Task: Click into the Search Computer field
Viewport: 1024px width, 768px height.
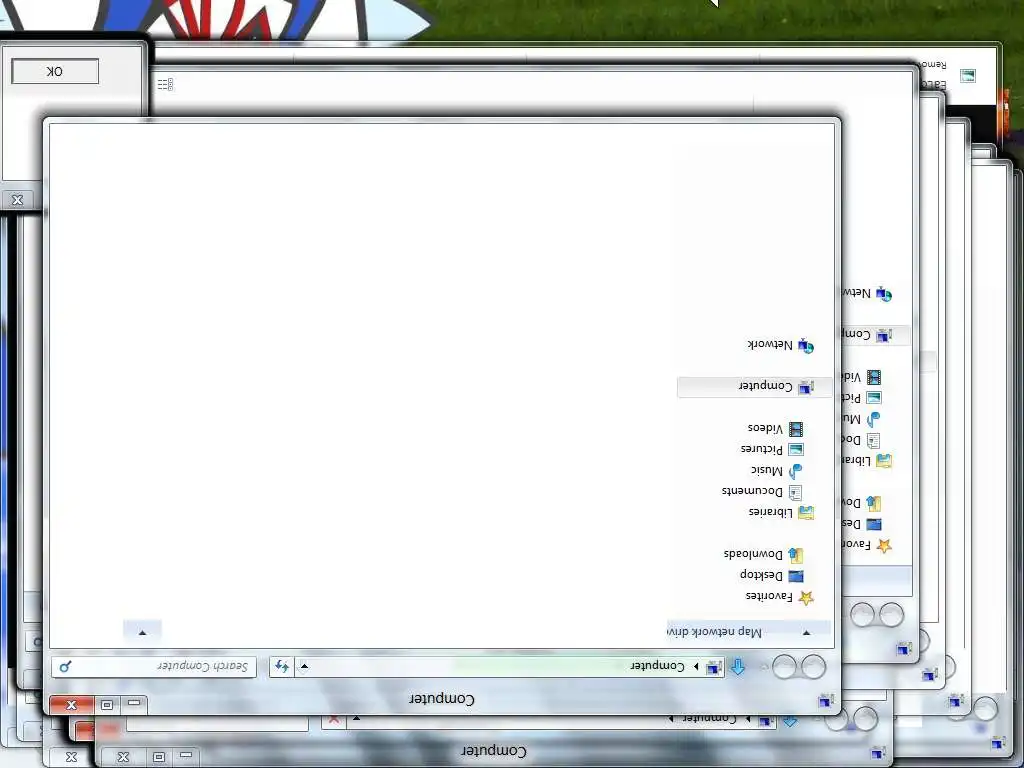Action: (x=153, y=666)
